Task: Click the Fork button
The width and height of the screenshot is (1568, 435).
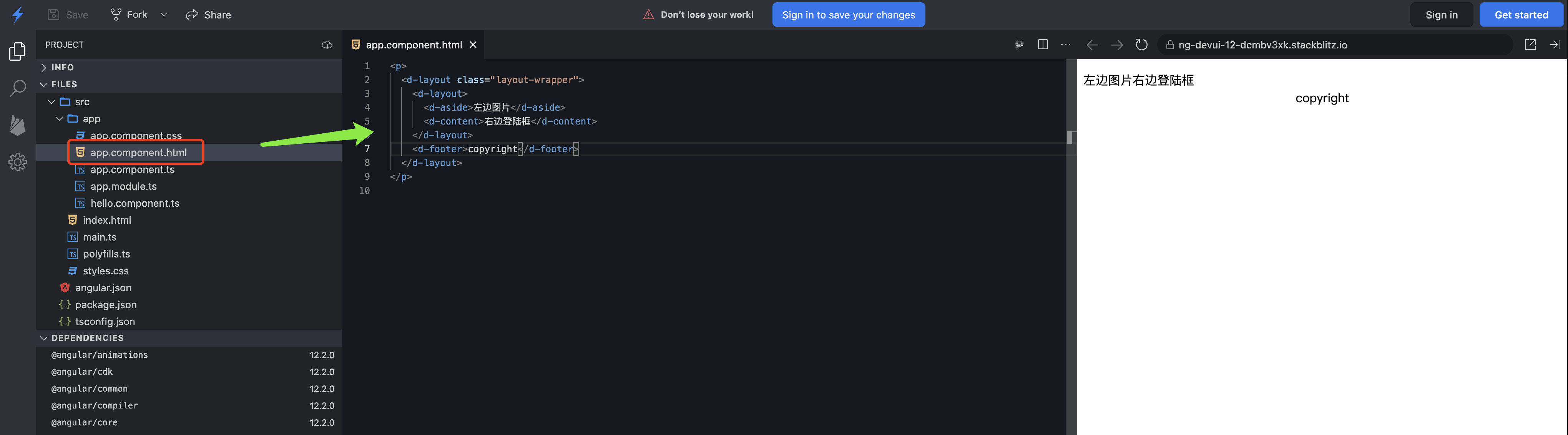Action: pos(129,15)
